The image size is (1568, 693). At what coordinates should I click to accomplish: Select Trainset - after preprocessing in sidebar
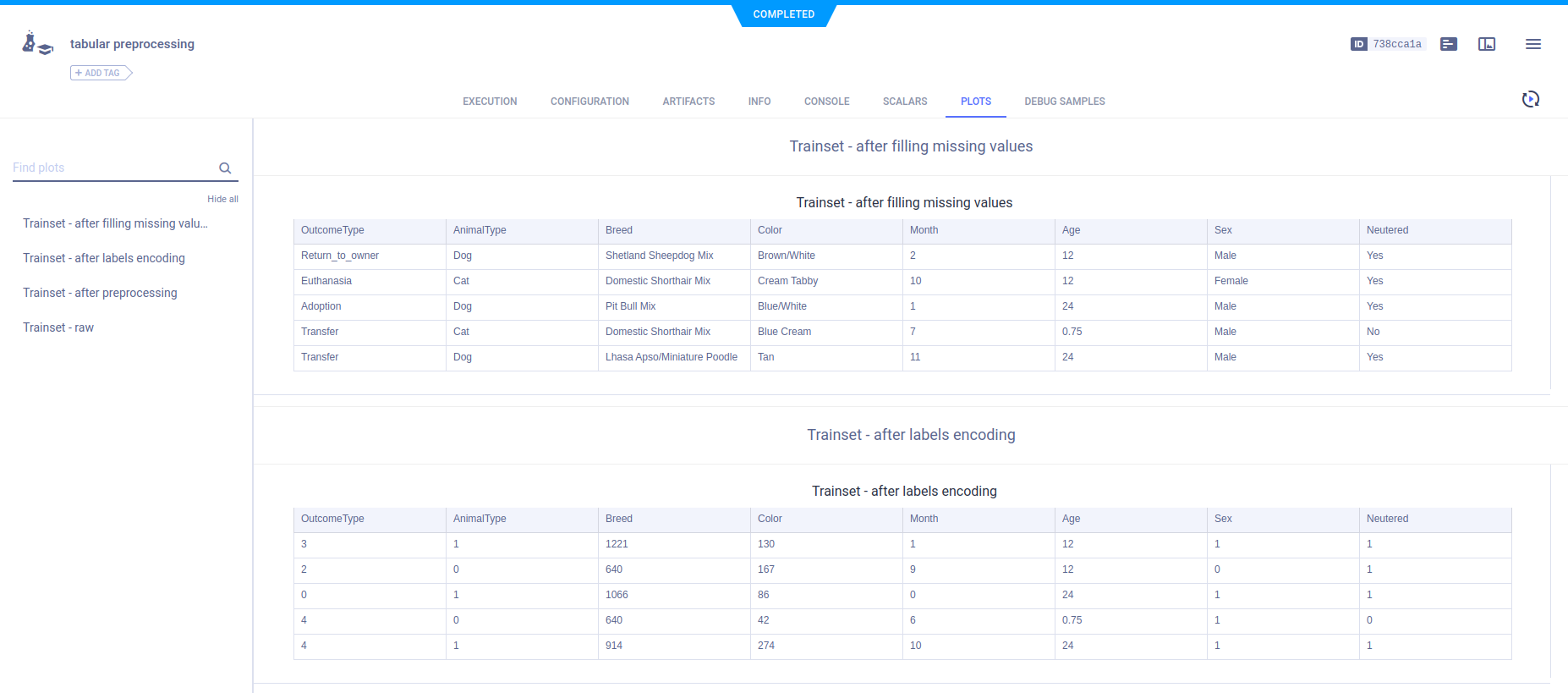click(x=100, y=293)
